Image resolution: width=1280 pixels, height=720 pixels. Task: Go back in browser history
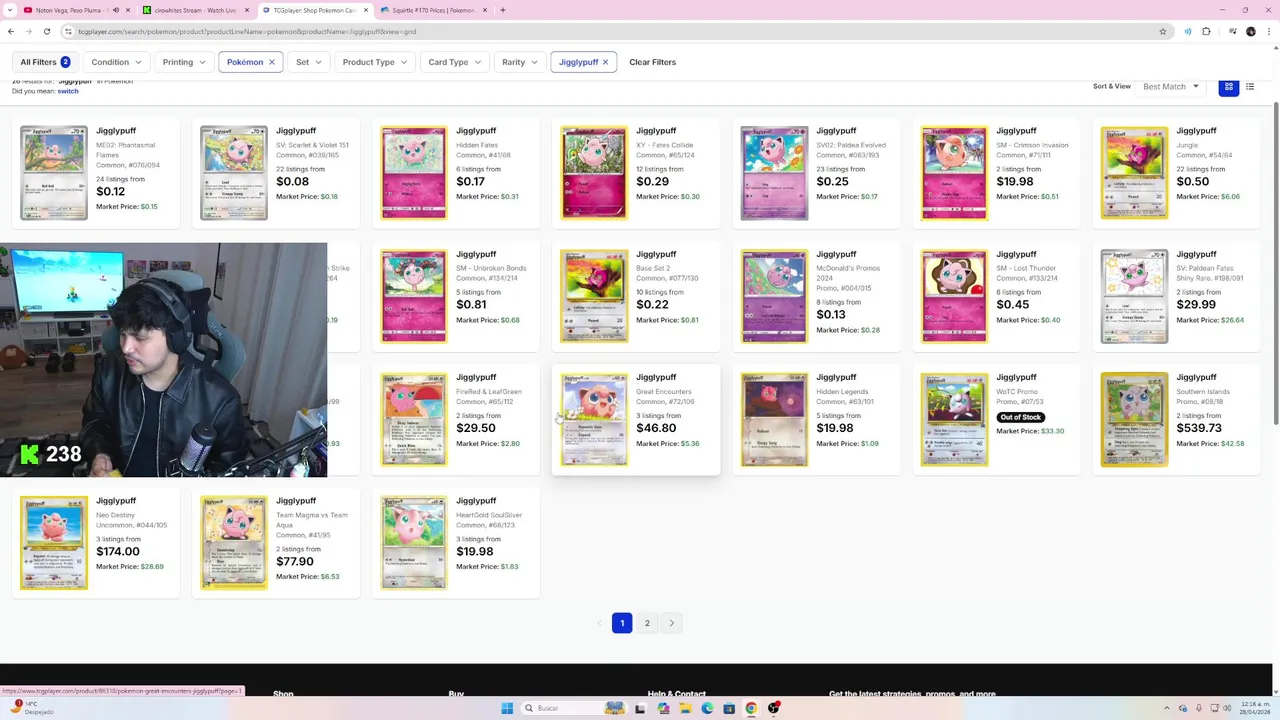coord(11,31)
